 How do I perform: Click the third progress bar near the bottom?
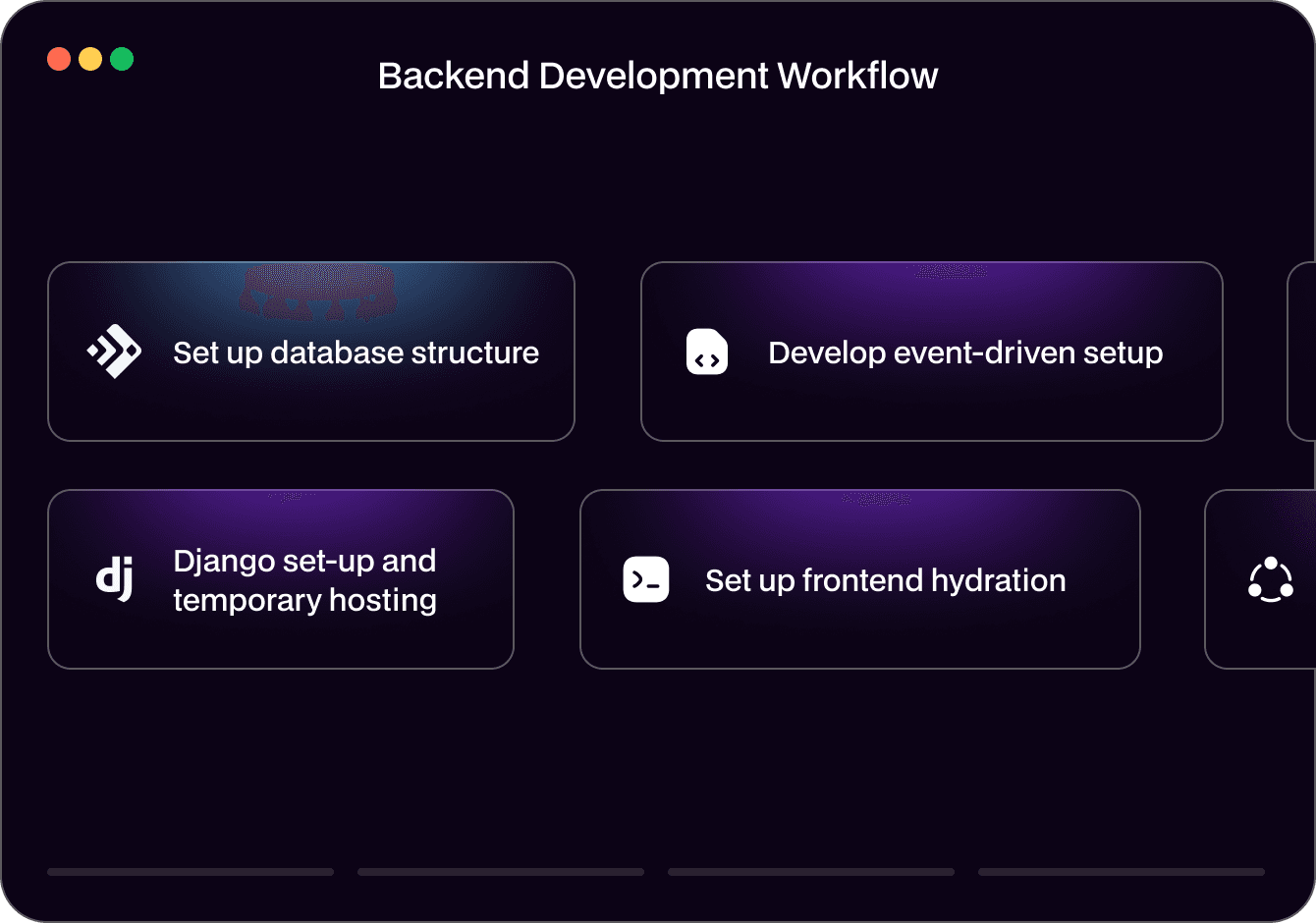[x=810, y=871]
